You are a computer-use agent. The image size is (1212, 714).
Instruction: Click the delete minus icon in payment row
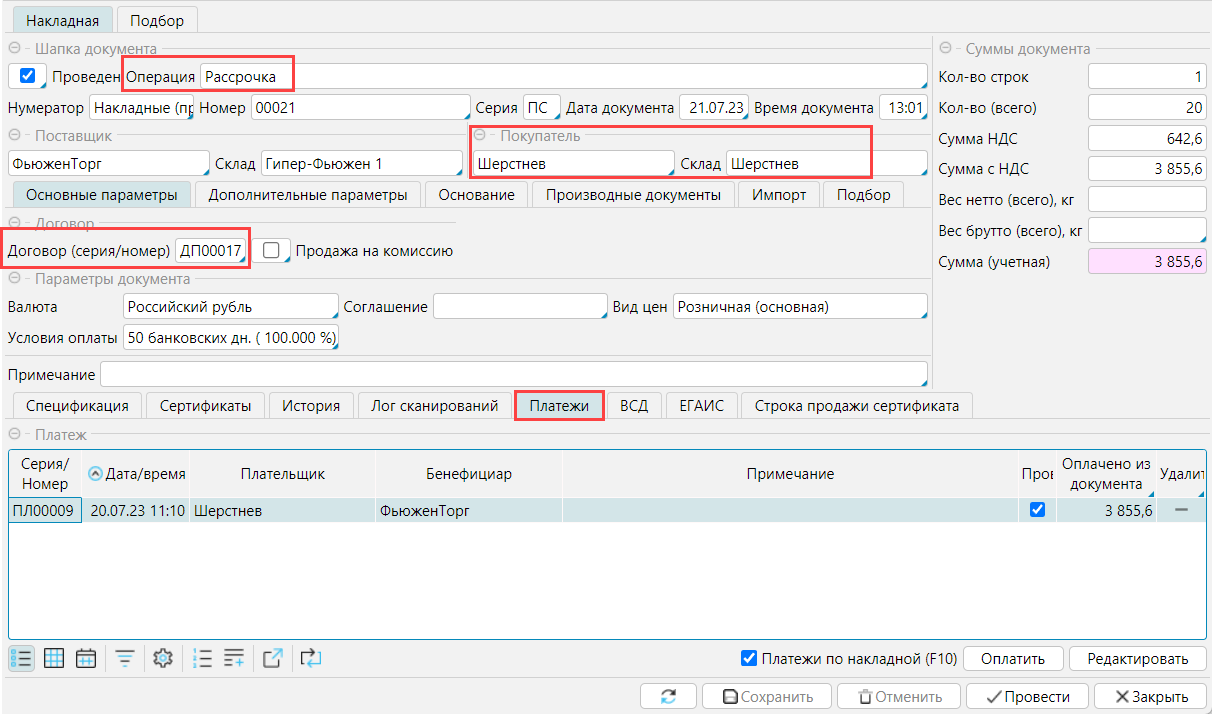coord(1181,510)
